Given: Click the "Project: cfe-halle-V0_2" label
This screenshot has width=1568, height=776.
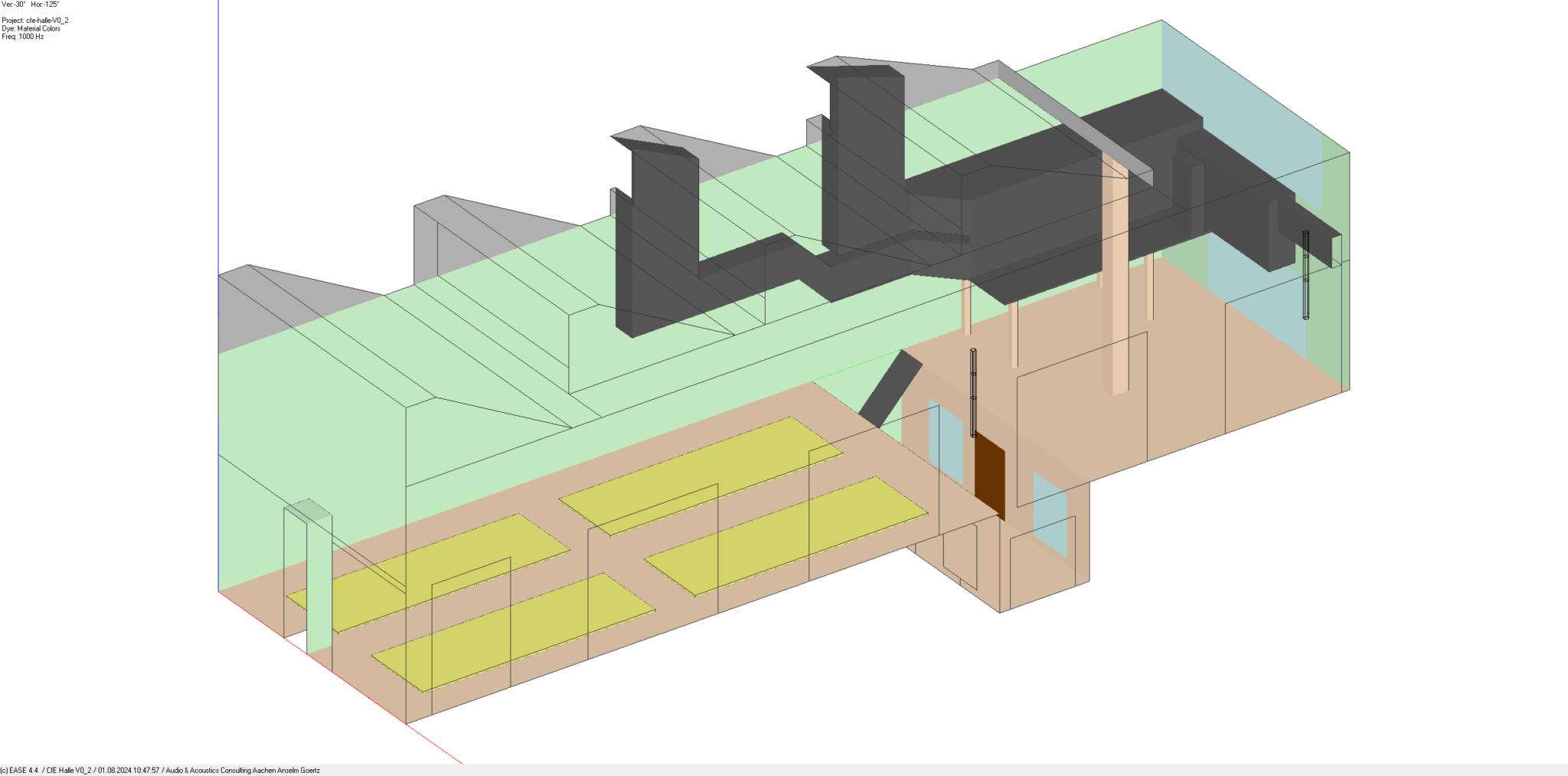Looking at the screenshot, I should 35,21.
